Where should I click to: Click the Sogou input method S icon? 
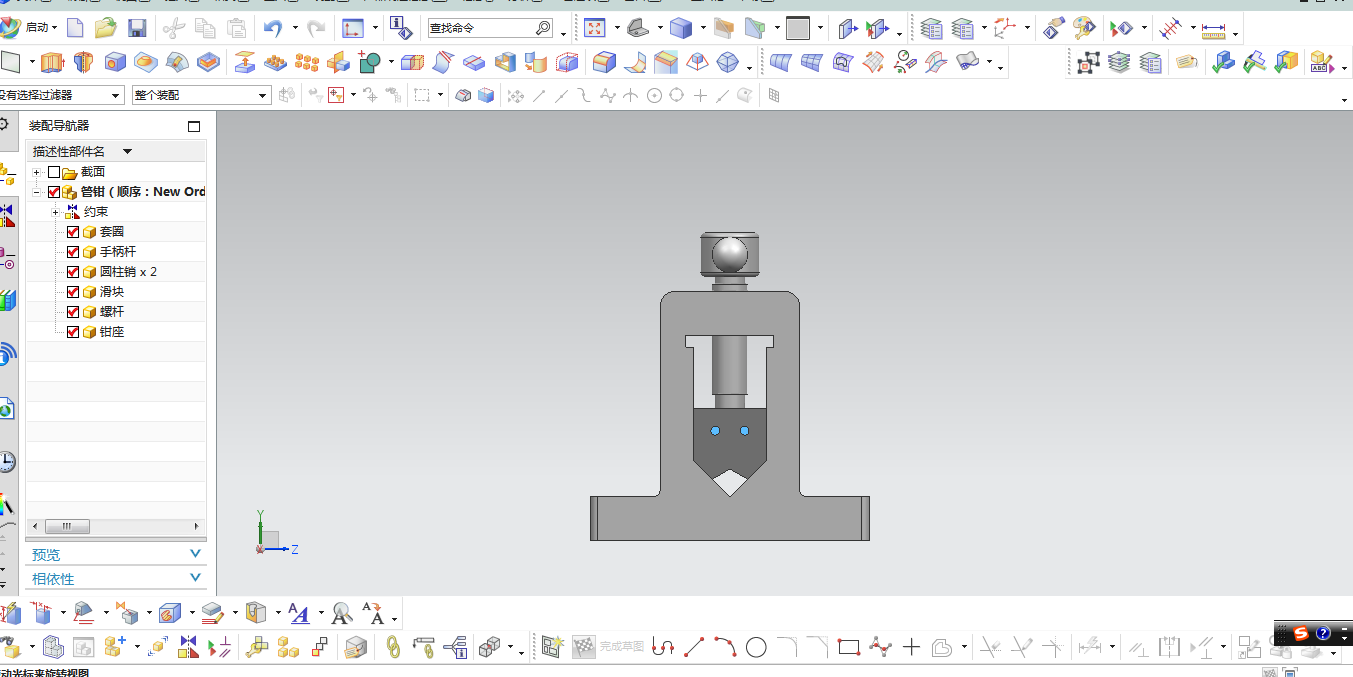[x=1300, y=633]
